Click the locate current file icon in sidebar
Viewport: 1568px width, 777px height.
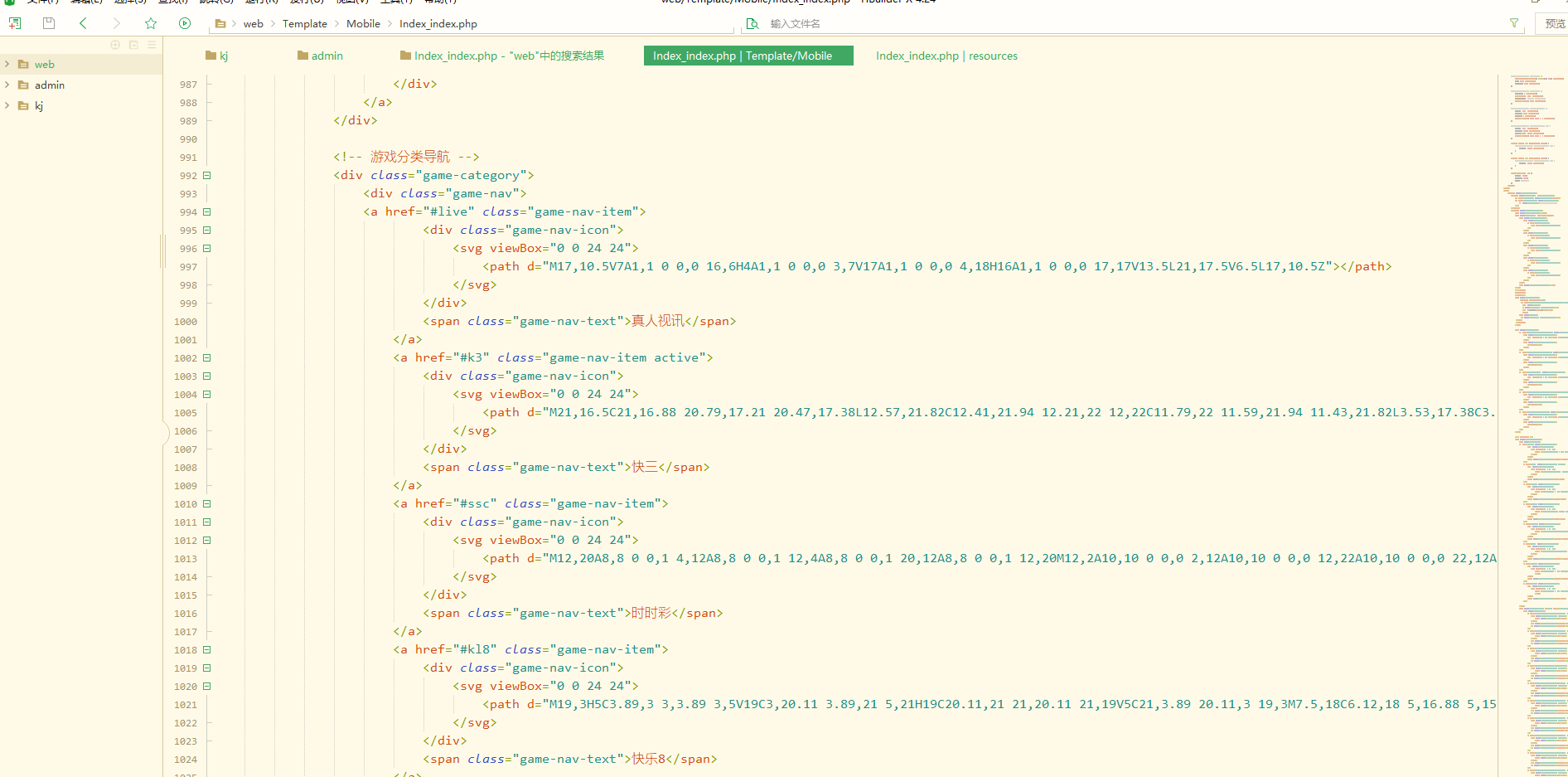coord(115,45)
